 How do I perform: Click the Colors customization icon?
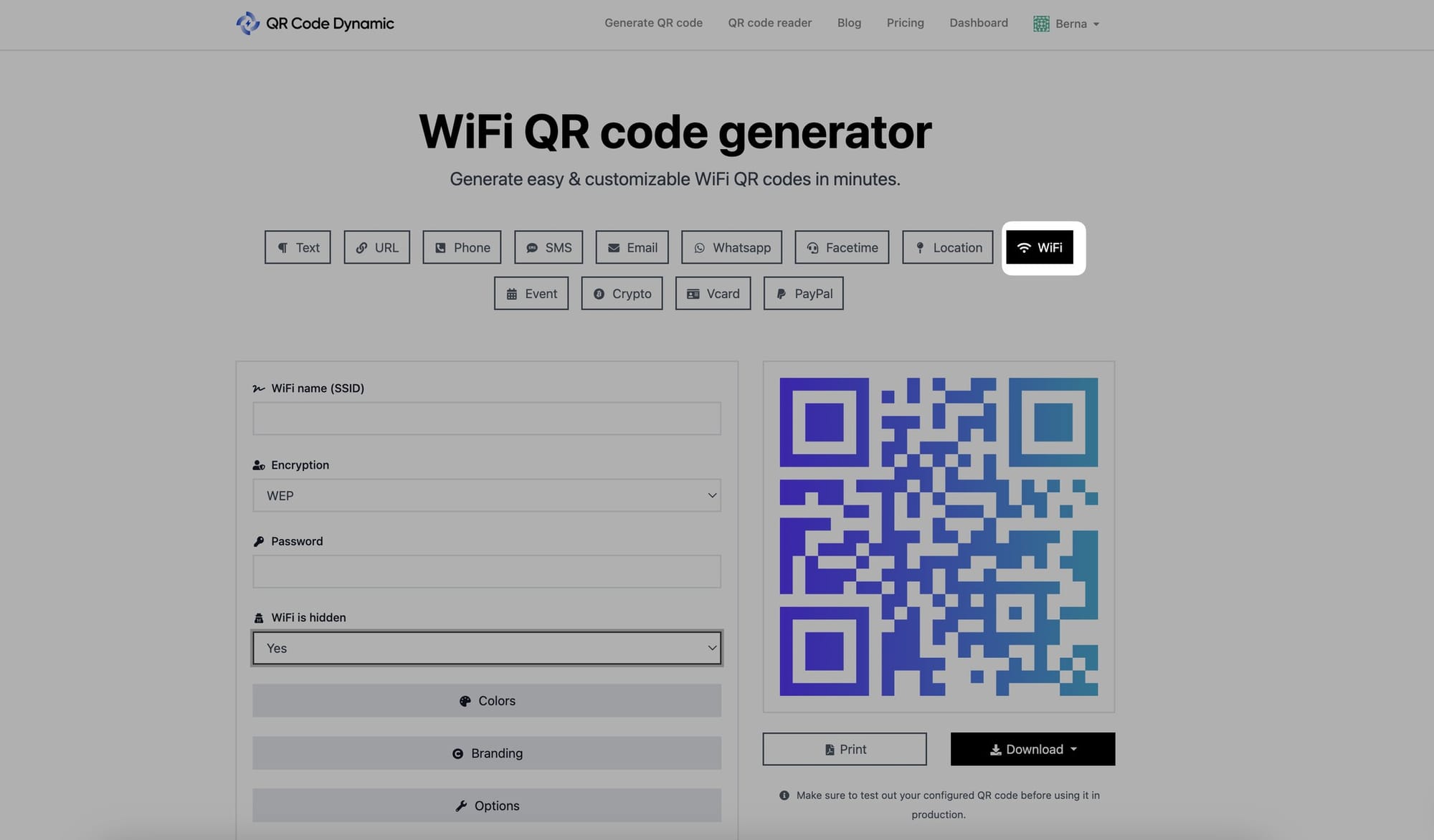464,700
